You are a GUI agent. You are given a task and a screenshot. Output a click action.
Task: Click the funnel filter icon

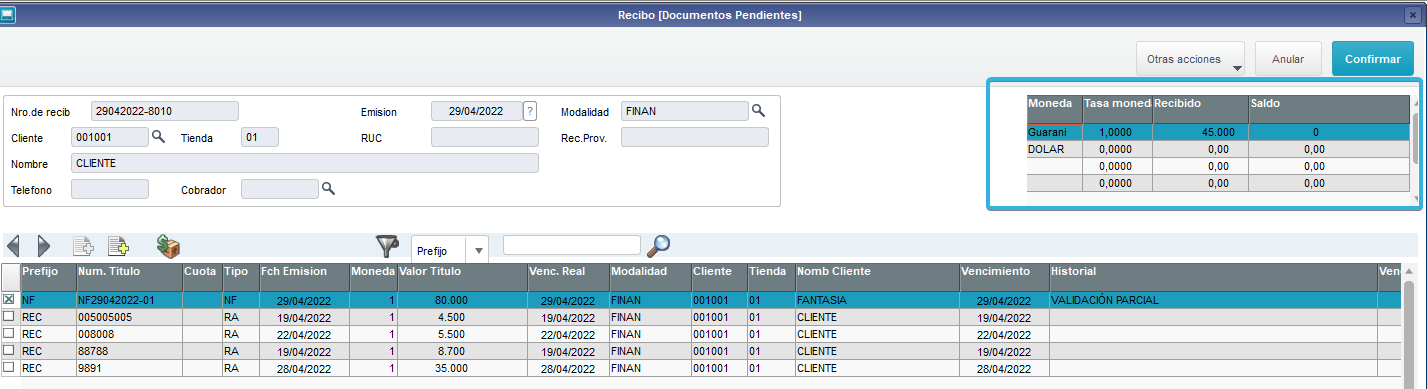point(387,246)
